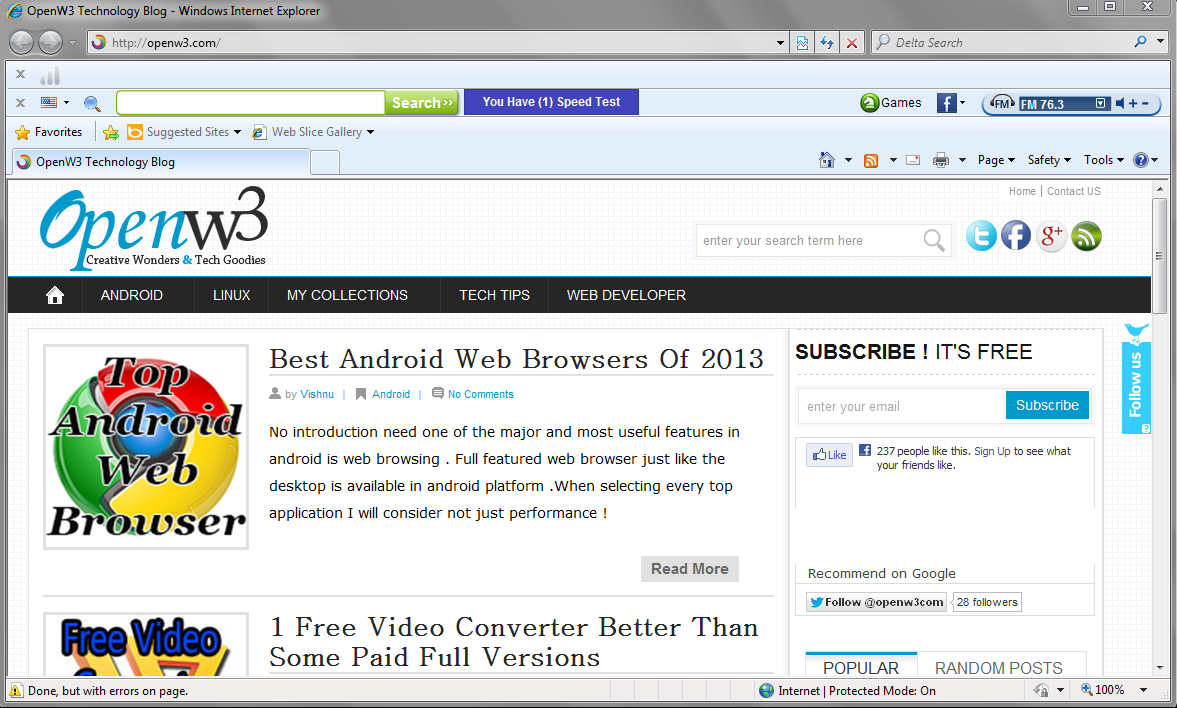The image size is (1177, 708).
Task: Open the Page menu dropdown
Action: 996,160
